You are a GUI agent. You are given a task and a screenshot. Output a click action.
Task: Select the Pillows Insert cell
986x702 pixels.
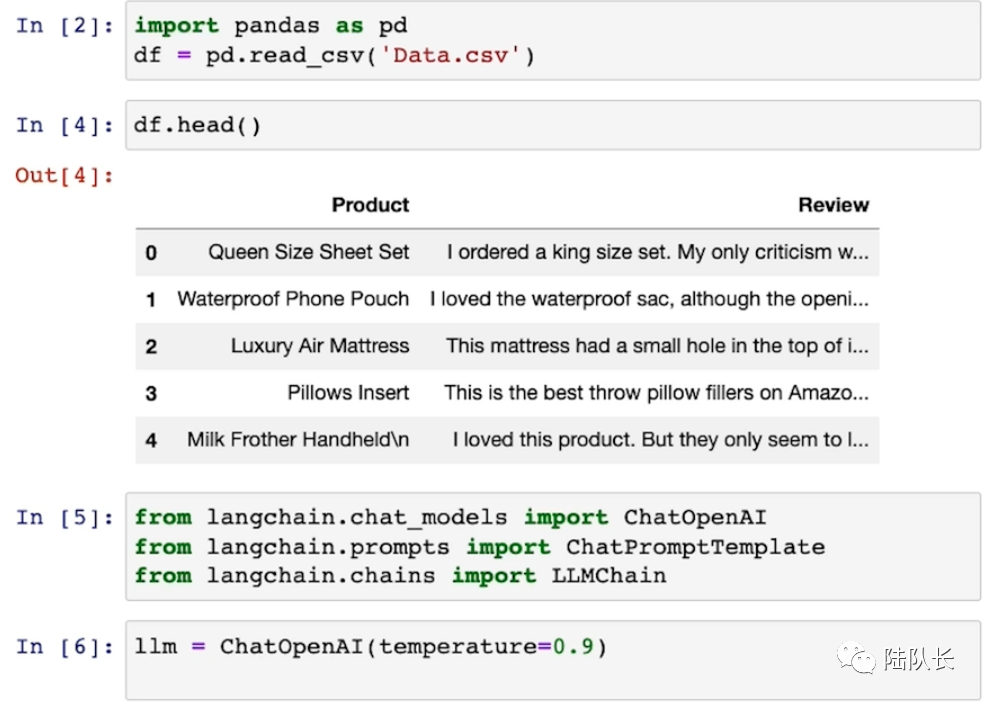[348, 393]
